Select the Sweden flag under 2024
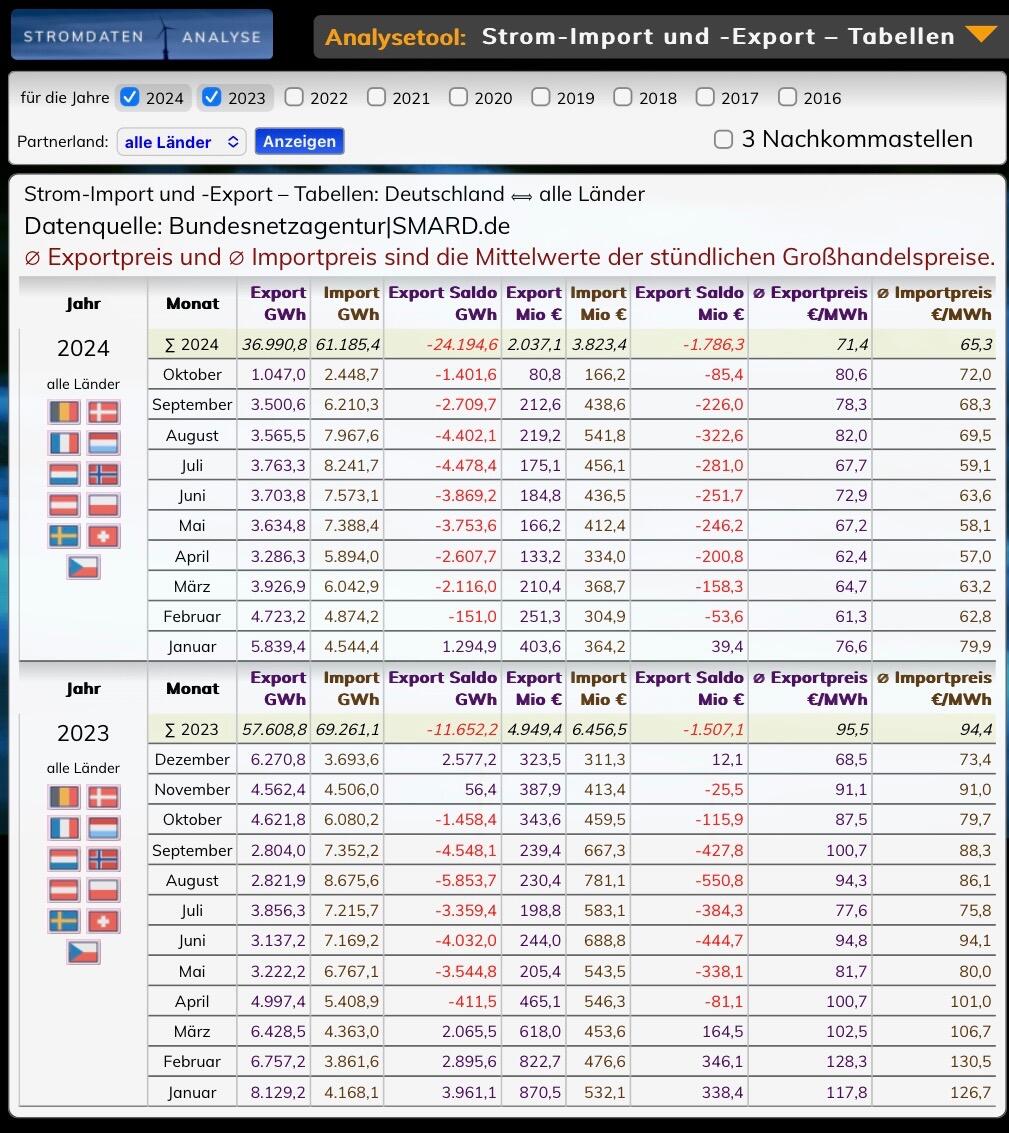Viewport: 1009px width, 1133px height. pos(64,536)
